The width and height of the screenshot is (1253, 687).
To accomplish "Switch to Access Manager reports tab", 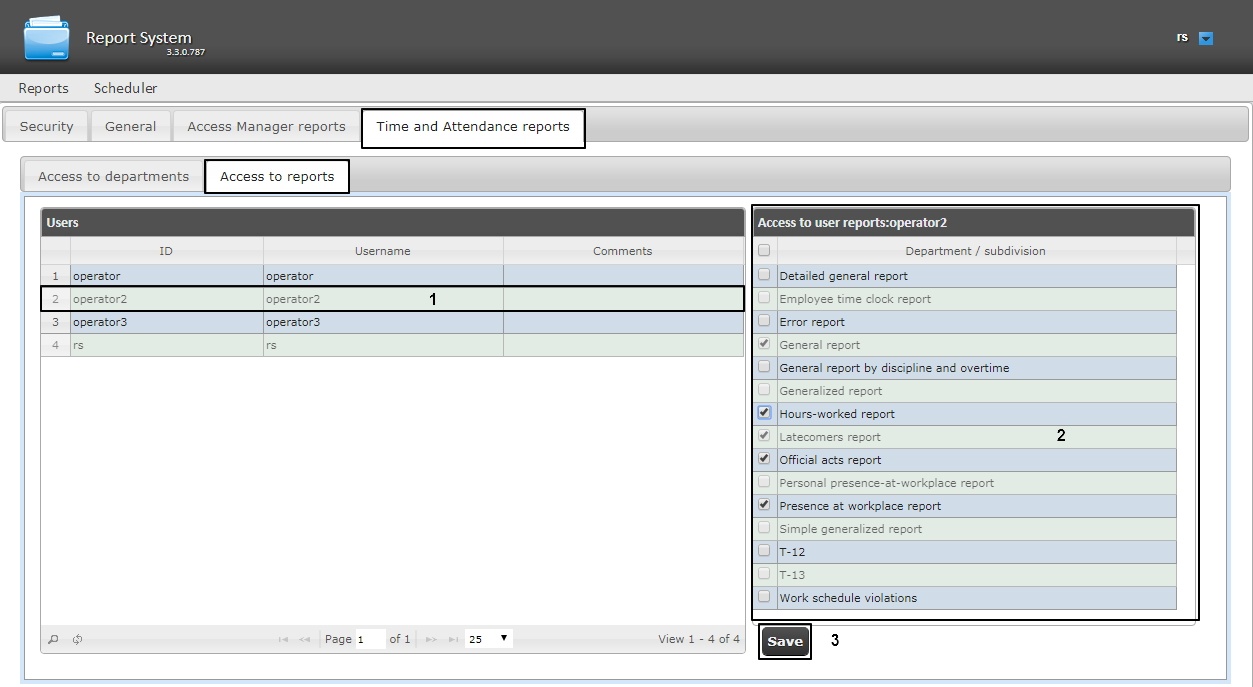I will (266, 127).
